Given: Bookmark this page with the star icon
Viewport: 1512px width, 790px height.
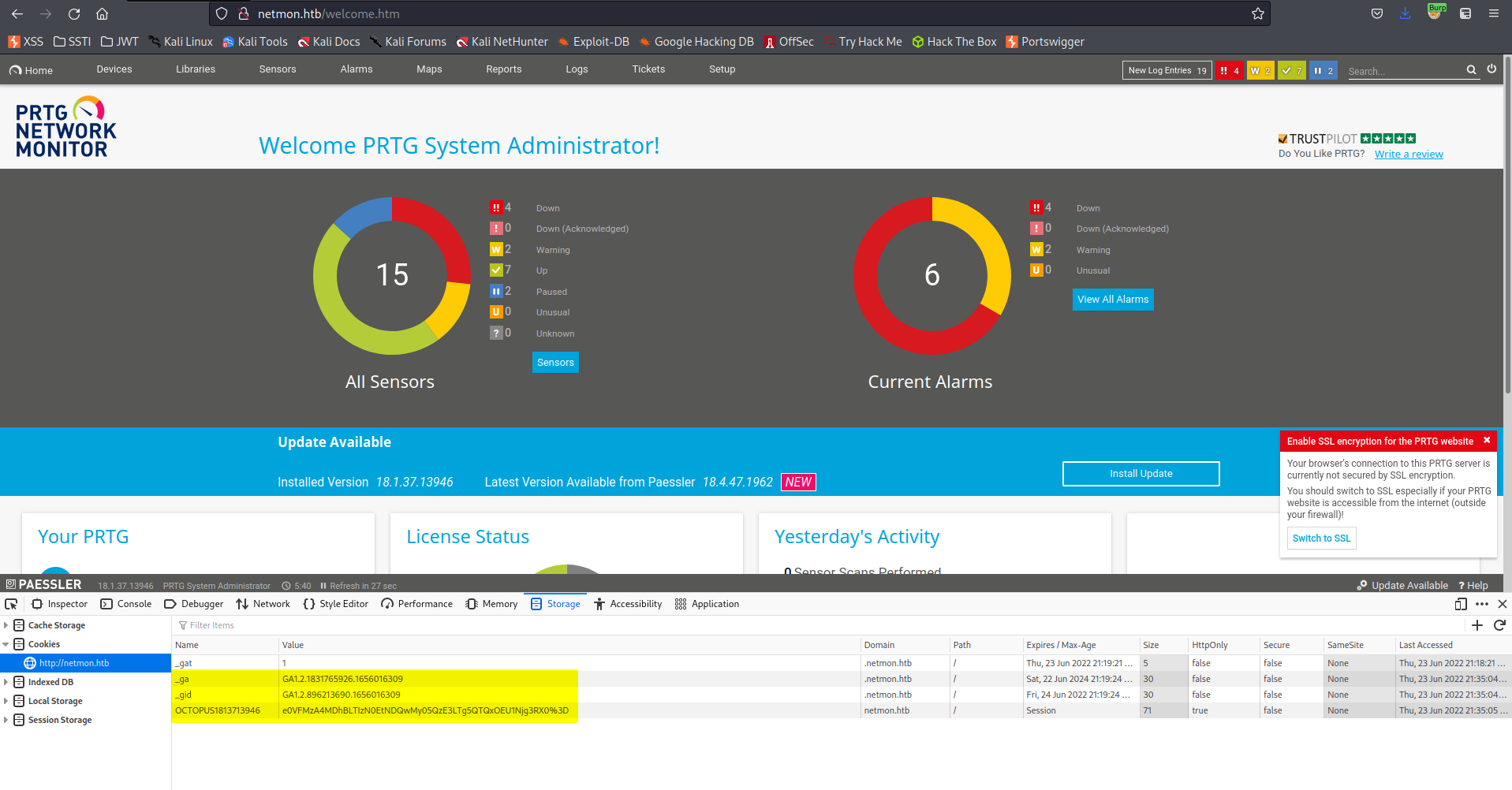Looking at the screenshot, I should [1258, 13].
